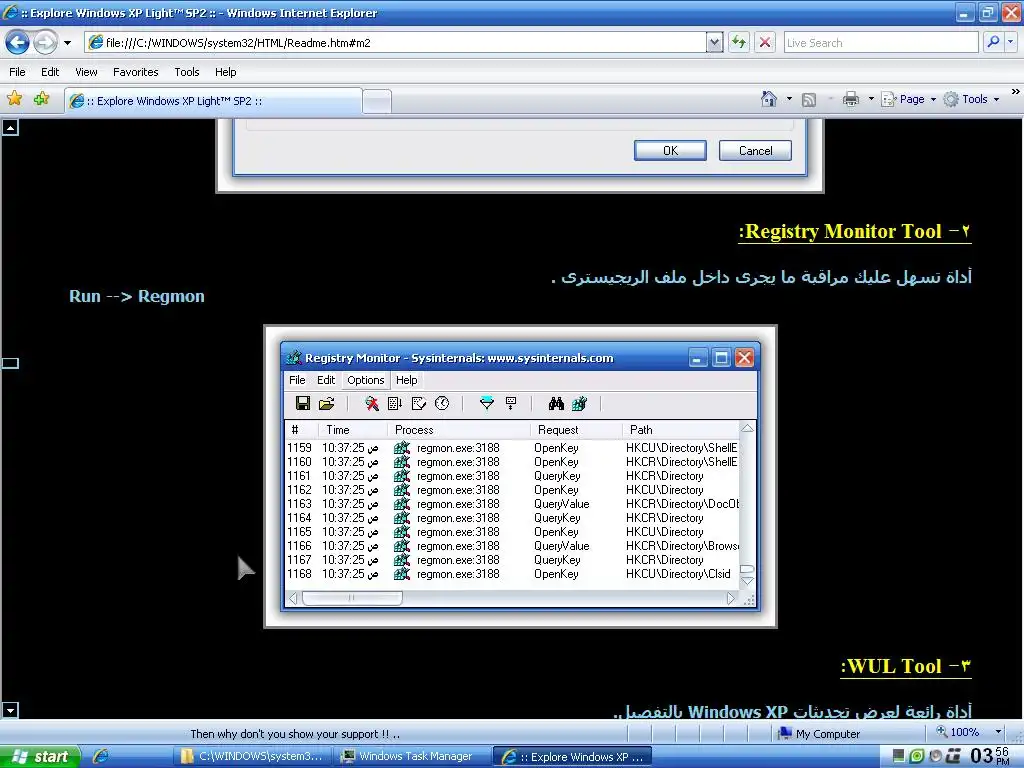
Task: Click the OK button in the dialog image
Action: point(670,150)
